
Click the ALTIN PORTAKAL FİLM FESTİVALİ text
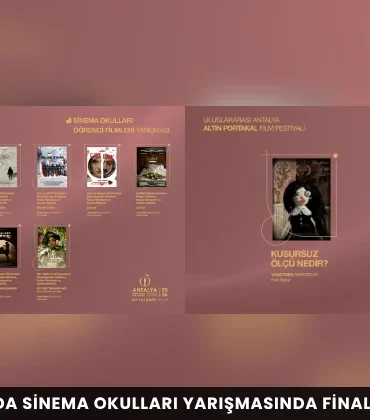(x=254, y=128)
